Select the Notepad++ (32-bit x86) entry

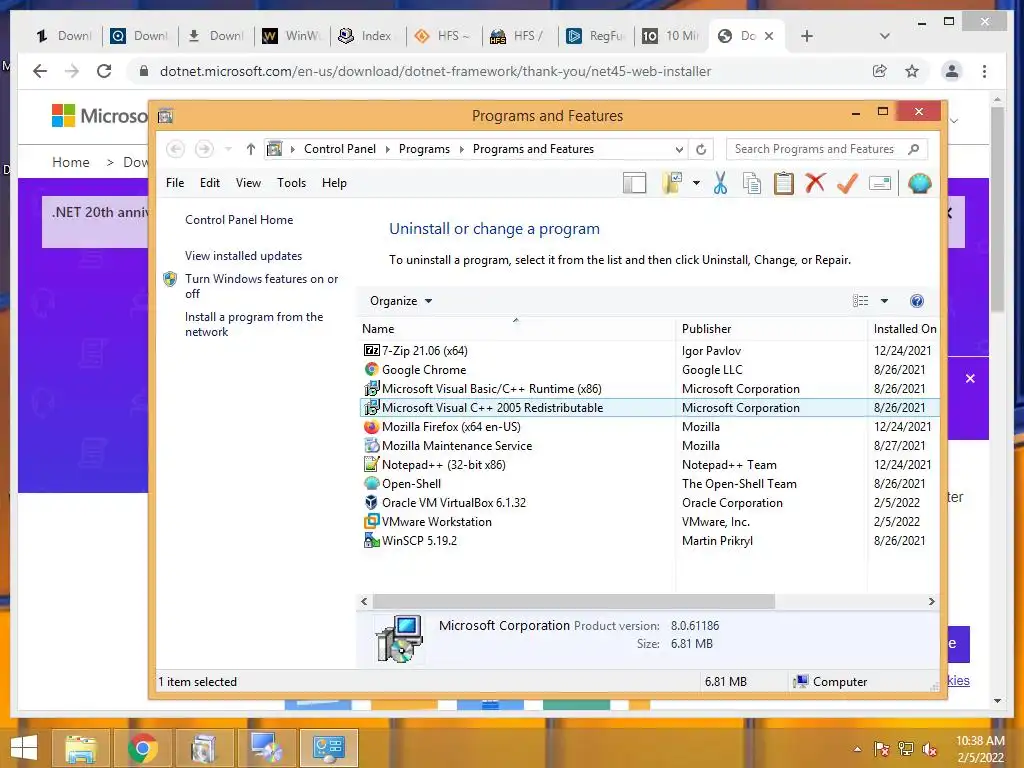coord(649,465)
